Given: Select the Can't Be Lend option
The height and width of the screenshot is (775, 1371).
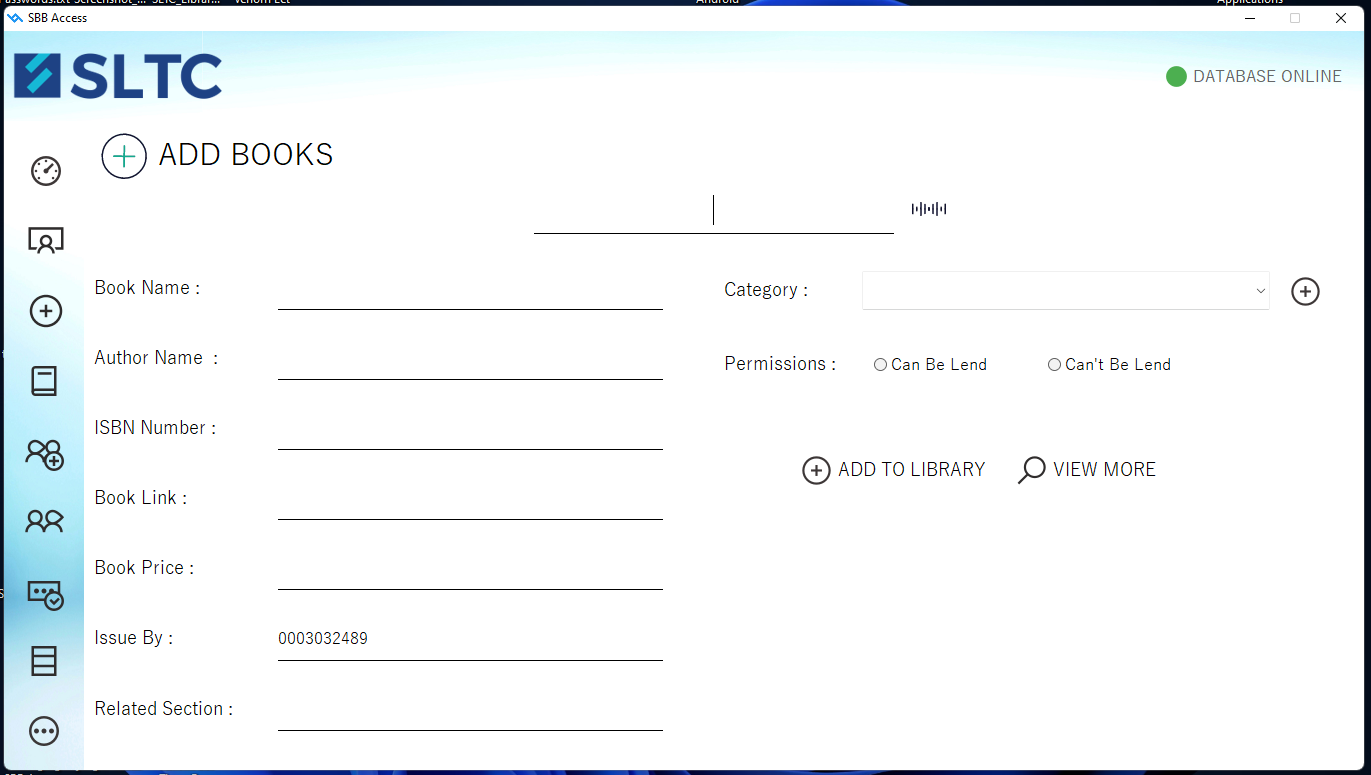Looking at the screenshot, I should 1109,365.
